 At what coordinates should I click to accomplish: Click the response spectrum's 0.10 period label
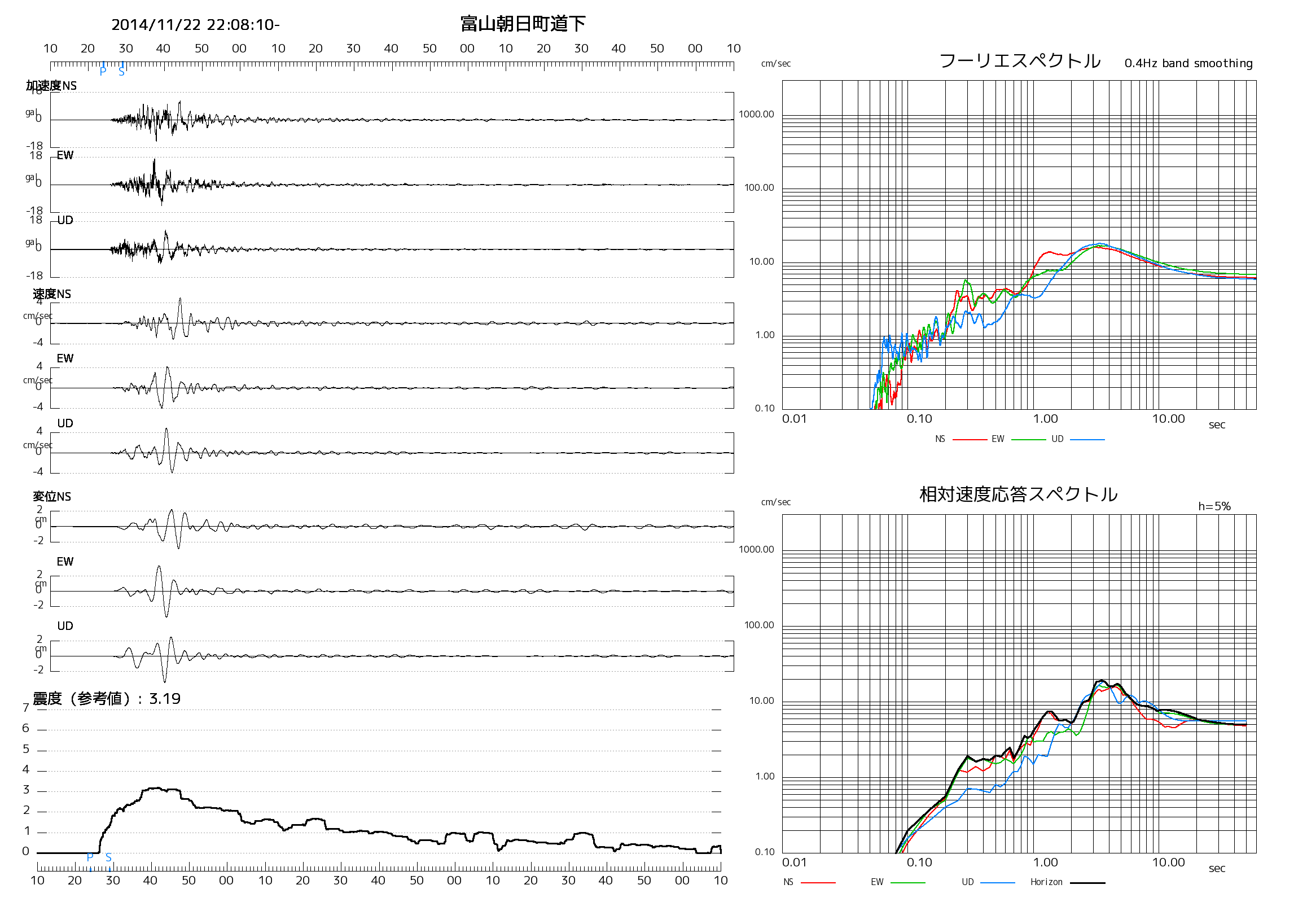tap(919, 862)
